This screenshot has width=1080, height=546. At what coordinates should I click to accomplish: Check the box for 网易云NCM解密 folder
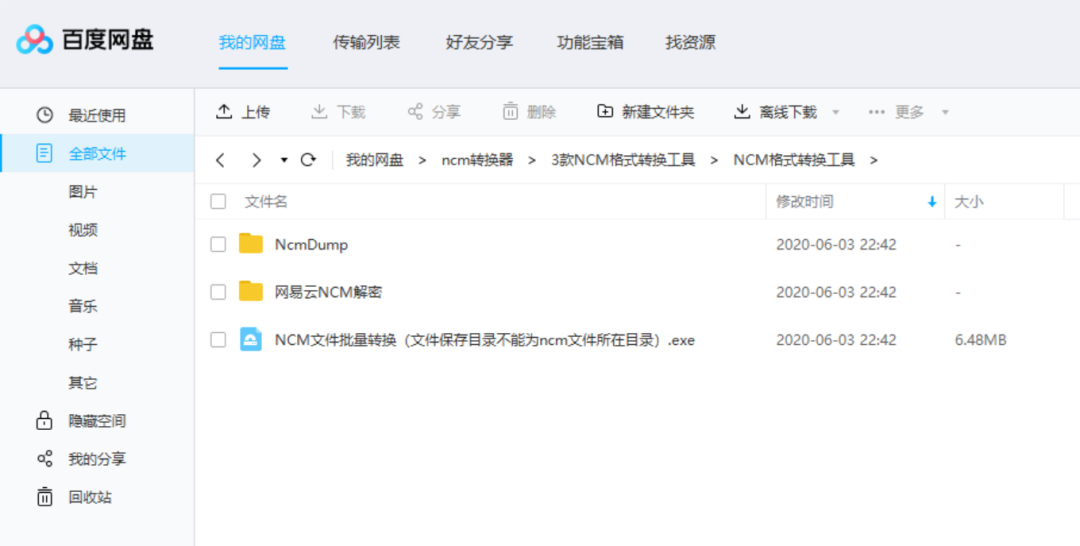click(x=218, y=292)
